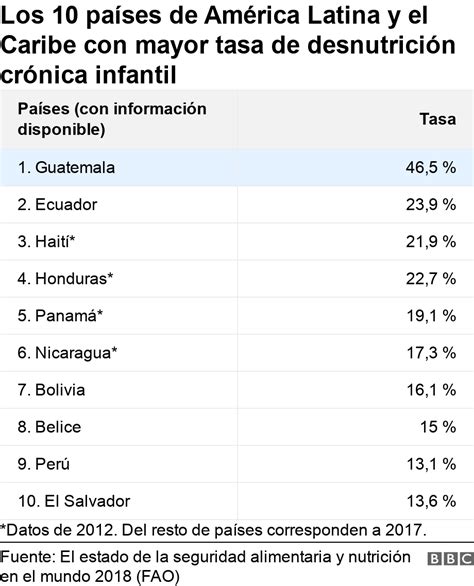Select the Honduras table row
474x586 pixels.
pos(237,278)
